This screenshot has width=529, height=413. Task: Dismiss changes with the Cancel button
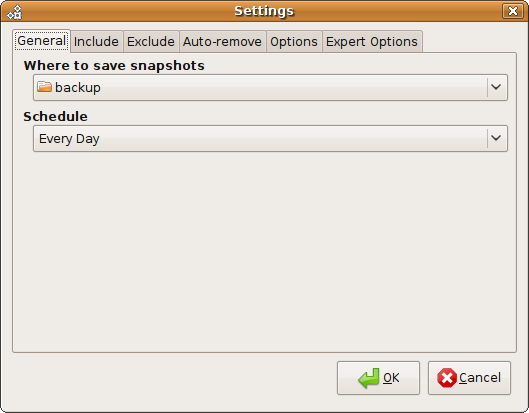coord(469,378)
